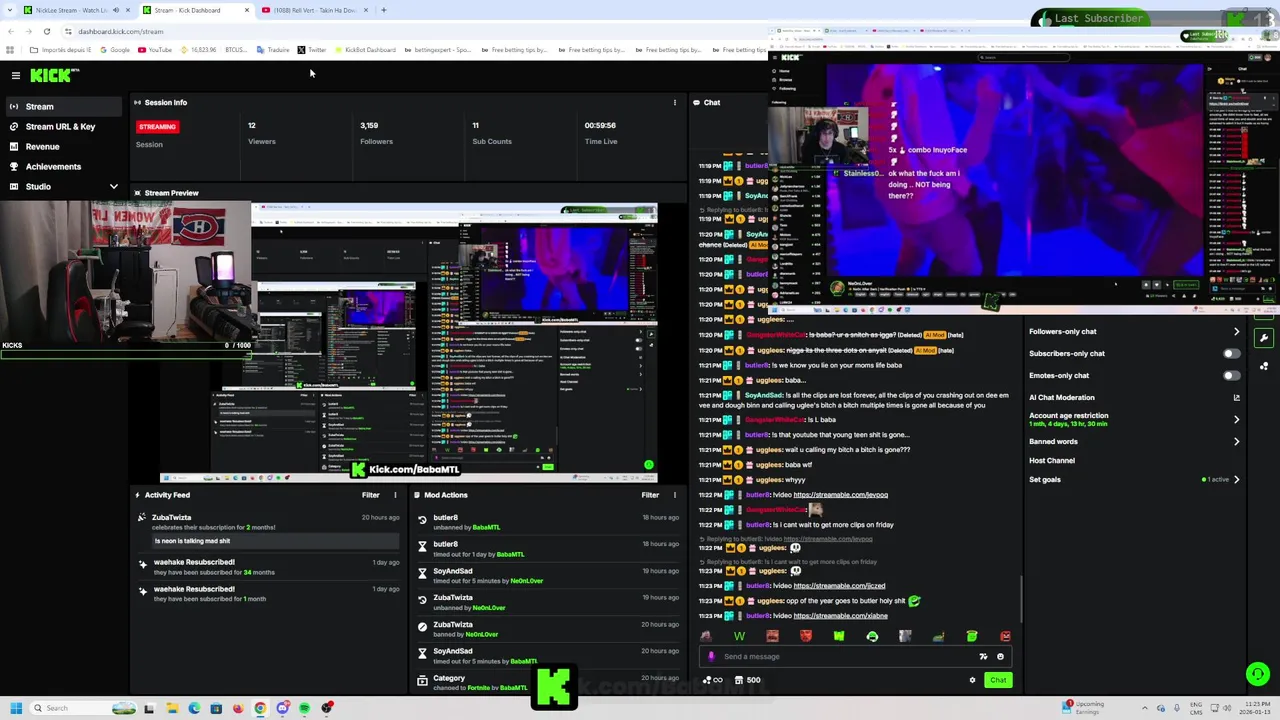This screenshot has height=720, width=1280.
Task: Open Session Info three-dot options
Action: pos(674,102)
